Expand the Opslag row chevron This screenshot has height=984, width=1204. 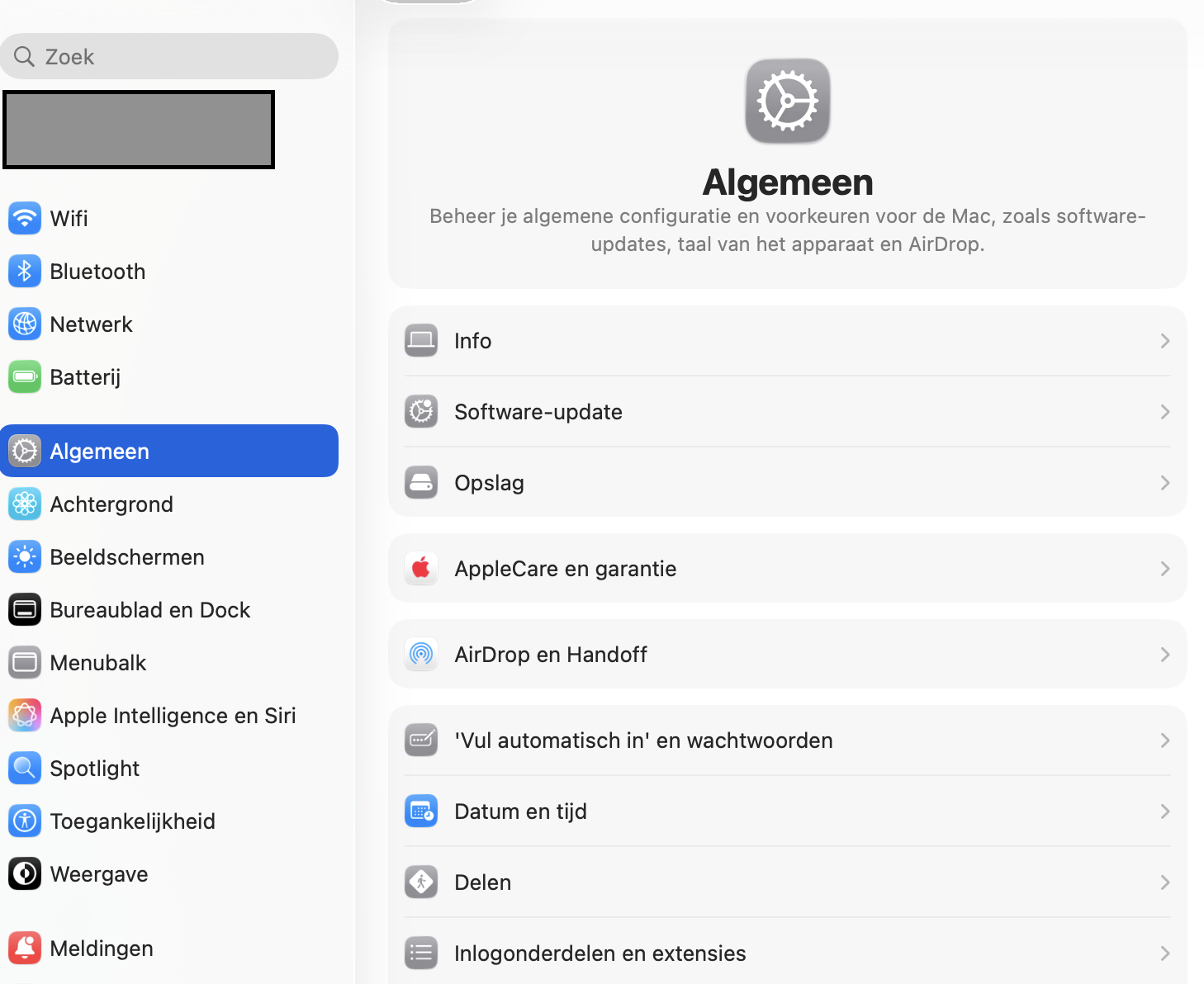1165,482
